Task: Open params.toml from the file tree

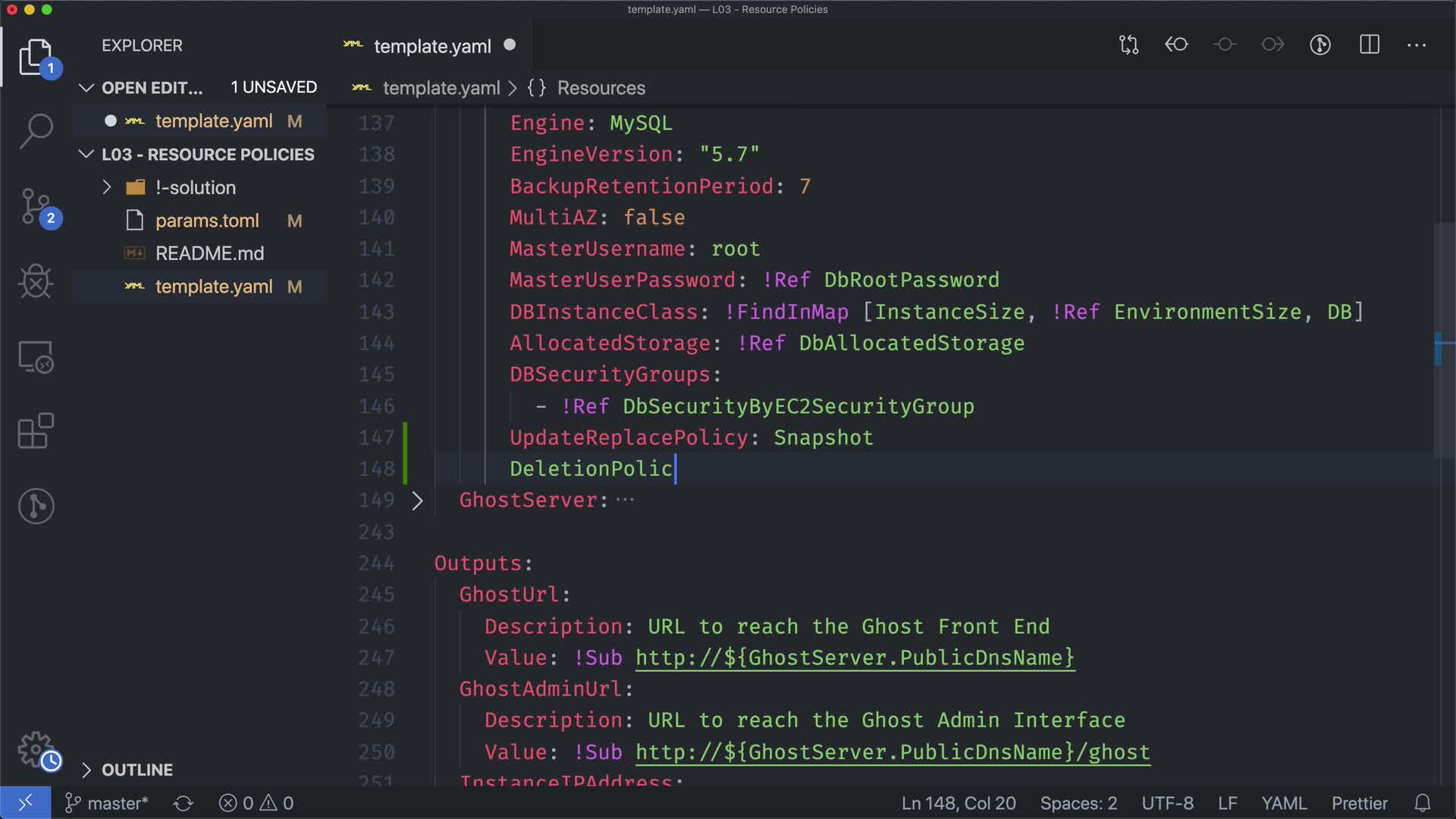Action: [x=207, y=221]
